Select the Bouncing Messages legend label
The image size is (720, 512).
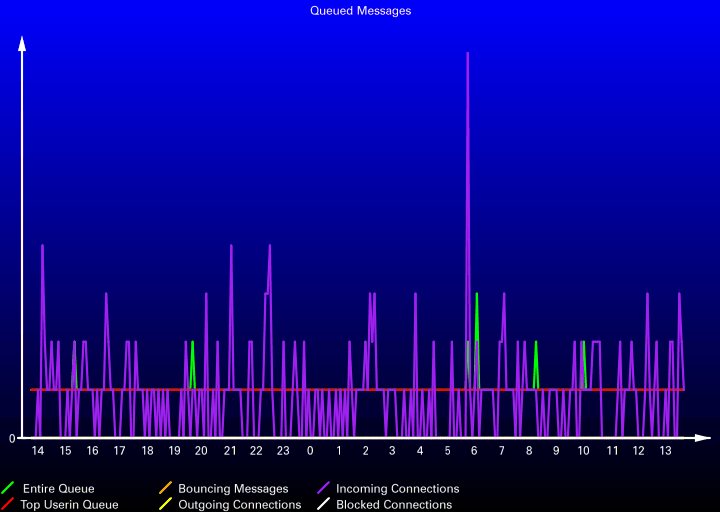(x=233, y=489)
